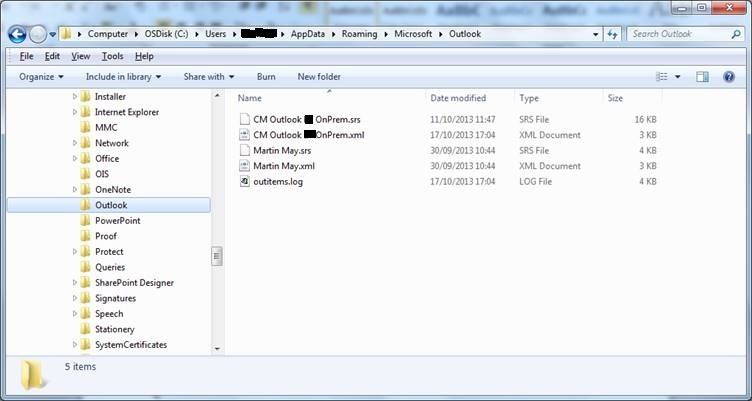Select Computer in the address breadcrumb
Screen dimensions: 752x401
108,34
